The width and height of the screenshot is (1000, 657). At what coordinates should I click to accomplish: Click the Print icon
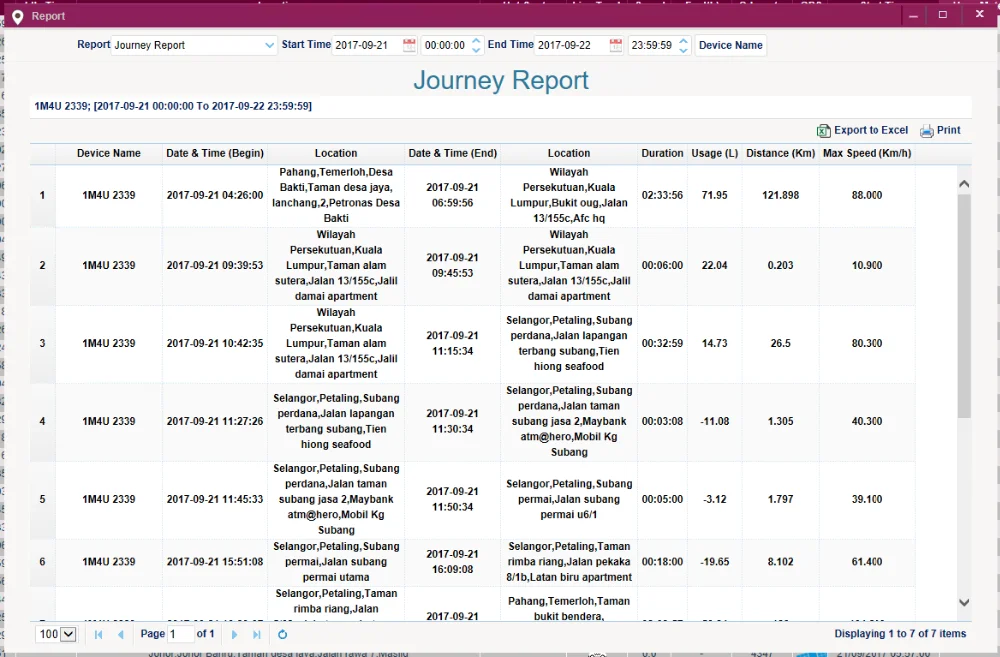pyautogui.click(x=927, y=131)
